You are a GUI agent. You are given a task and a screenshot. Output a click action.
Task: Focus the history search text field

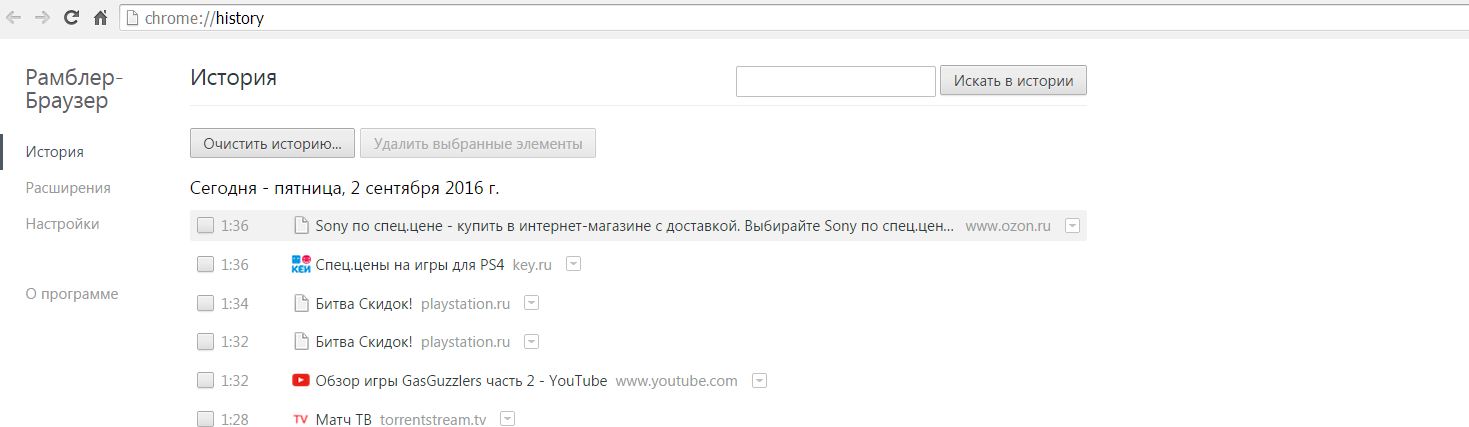click(836, 82)
